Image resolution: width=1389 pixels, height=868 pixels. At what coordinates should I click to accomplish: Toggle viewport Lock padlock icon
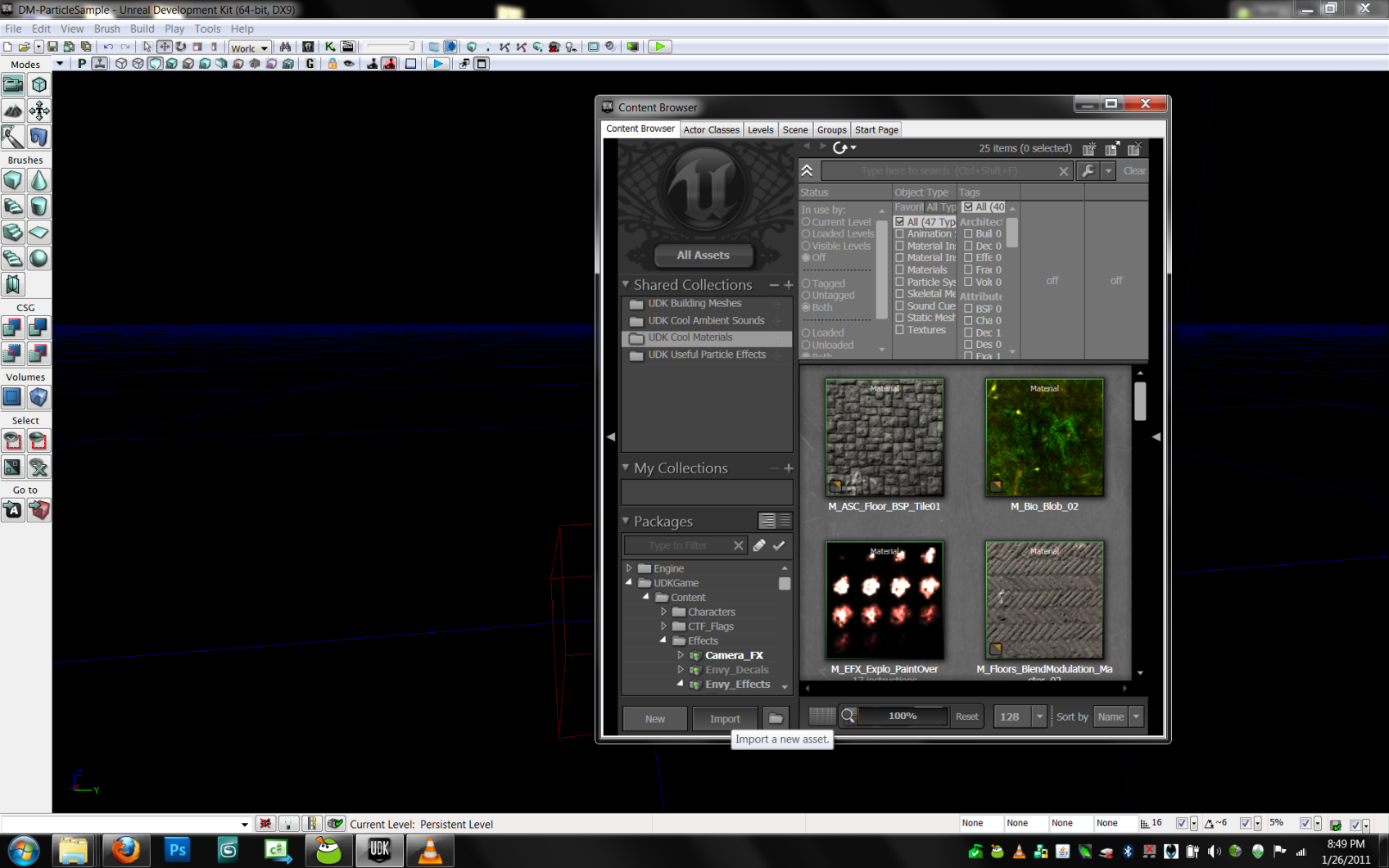(332, 63)
